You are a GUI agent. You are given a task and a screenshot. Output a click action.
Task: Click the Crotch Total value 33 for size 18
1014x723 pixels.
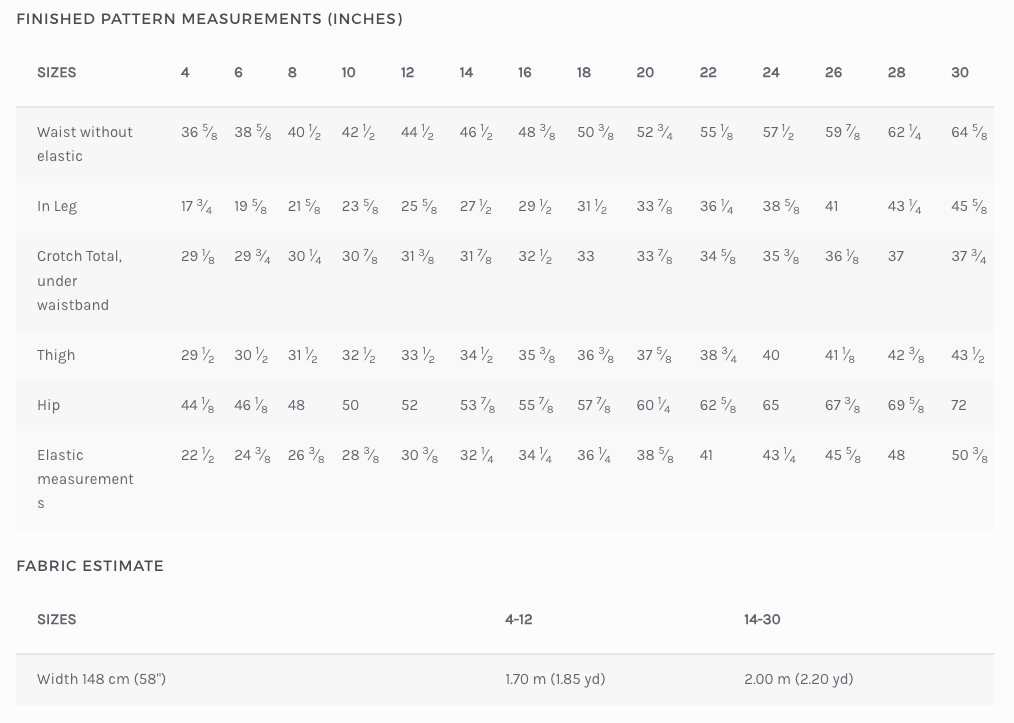(586, 256)
